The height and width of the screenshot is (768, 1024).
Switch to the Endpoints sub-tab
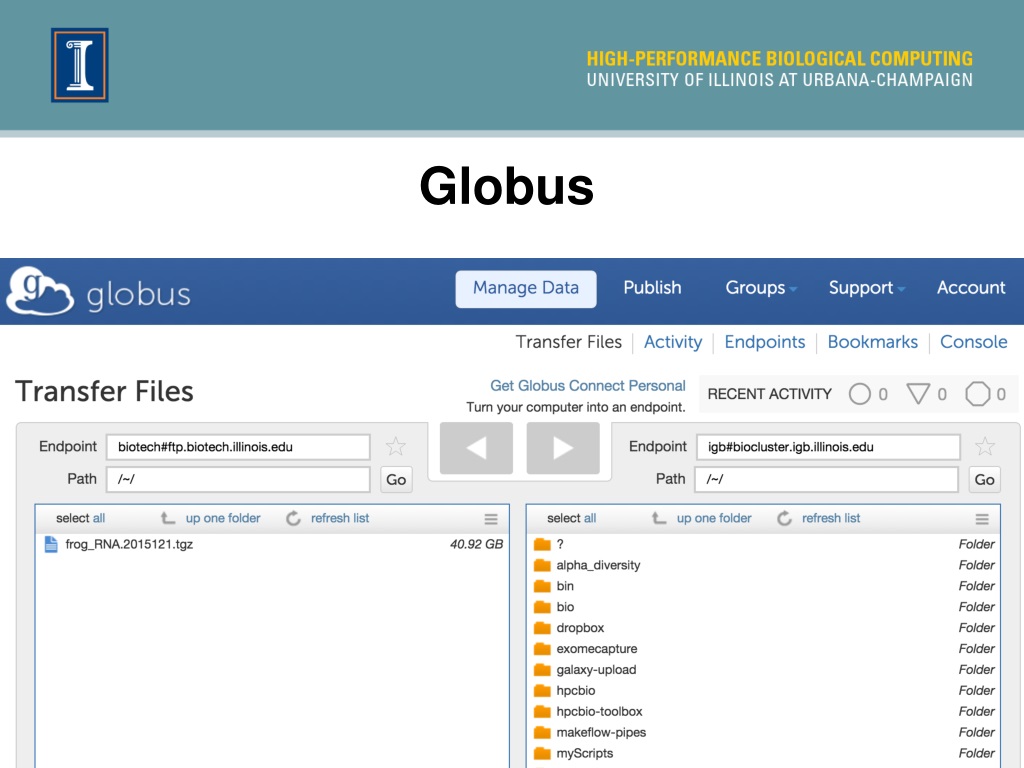[x=765, y=342]
